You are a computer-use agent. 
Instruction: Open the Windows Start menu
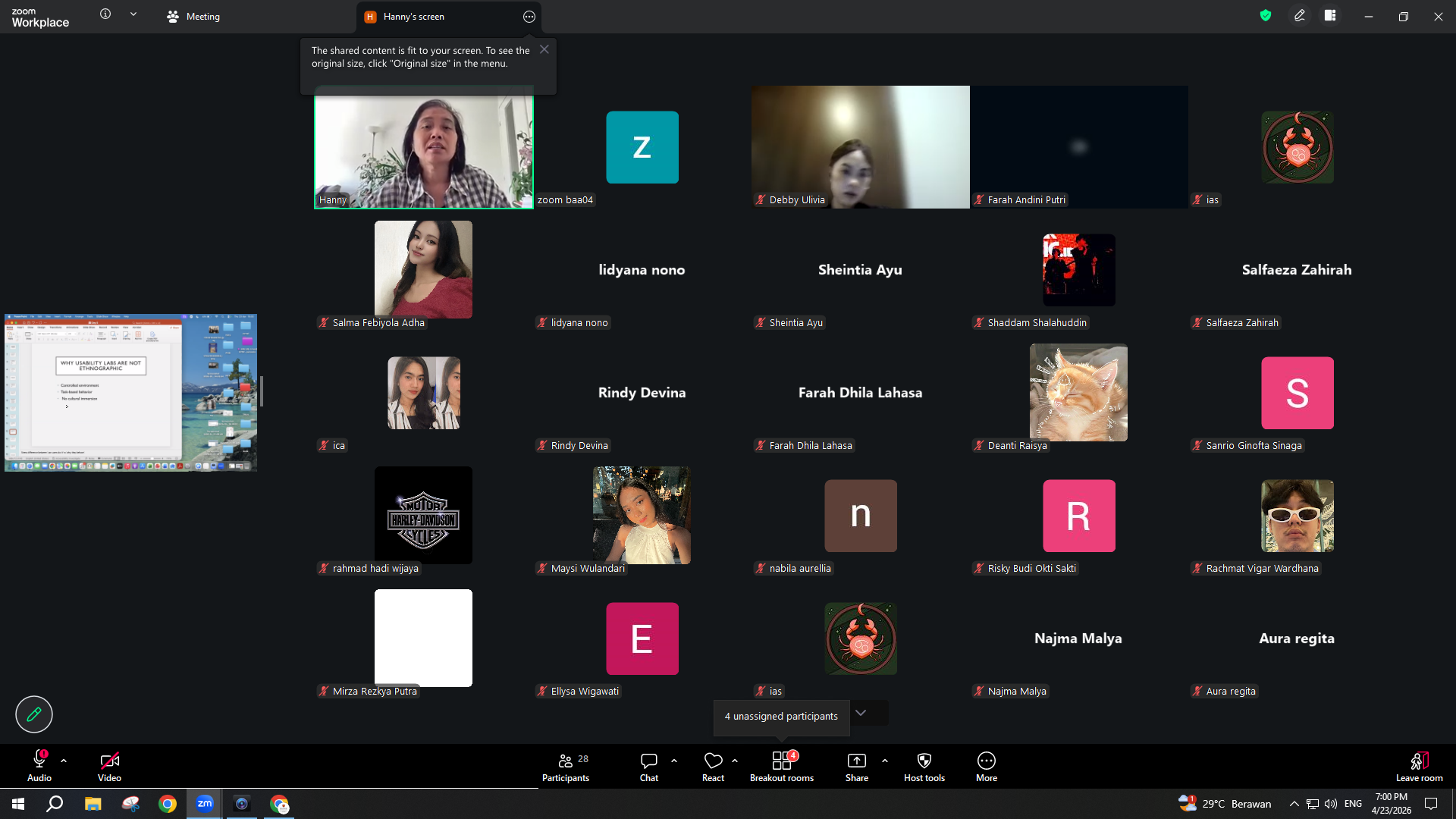point(18,804)
